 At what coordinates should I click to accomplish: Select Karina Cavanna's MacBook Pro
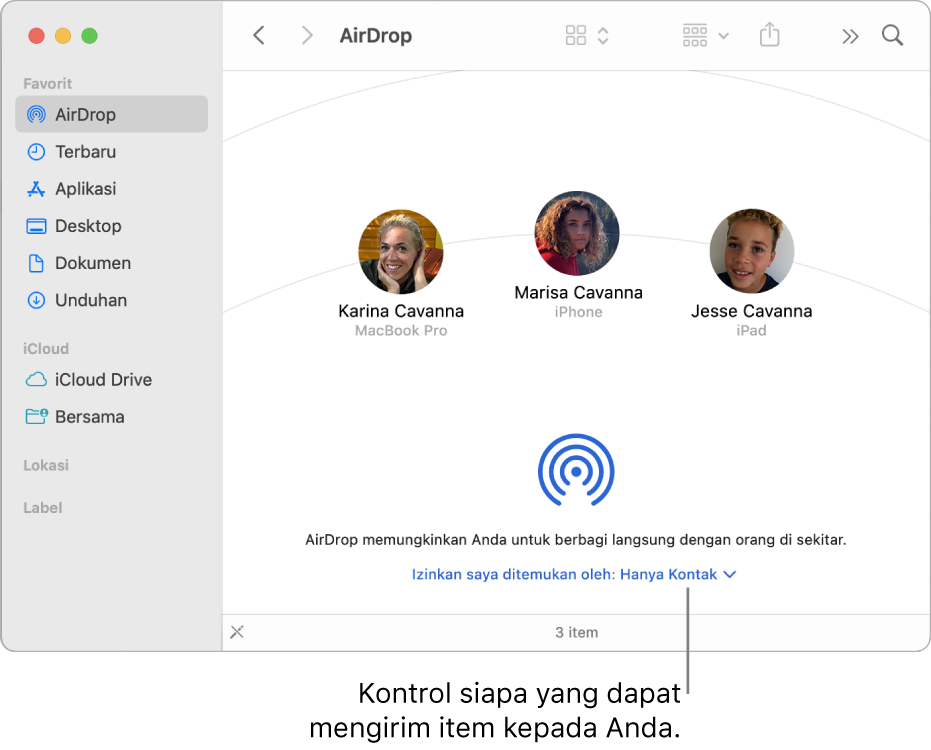coord(401,252)
